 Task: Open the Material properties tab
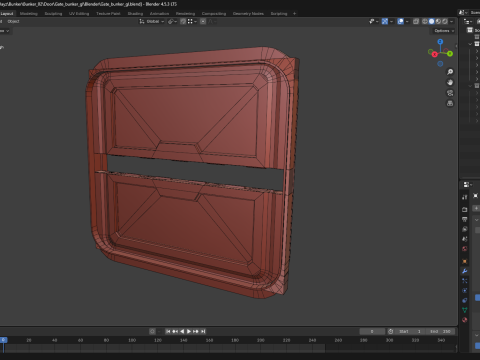[465, 320]
